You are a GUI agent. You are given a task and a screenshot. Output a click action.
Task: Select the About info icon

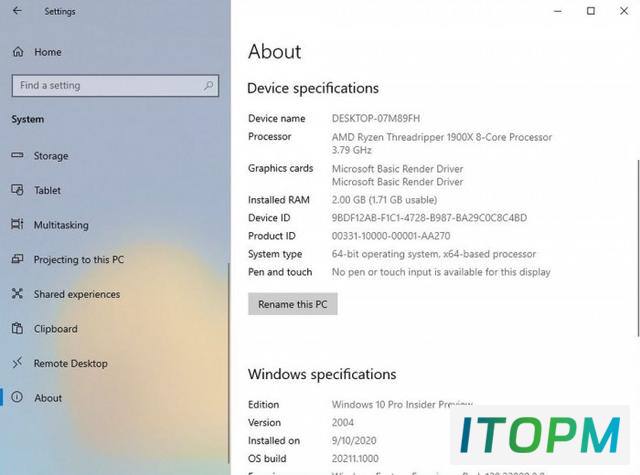coord(17,397)
